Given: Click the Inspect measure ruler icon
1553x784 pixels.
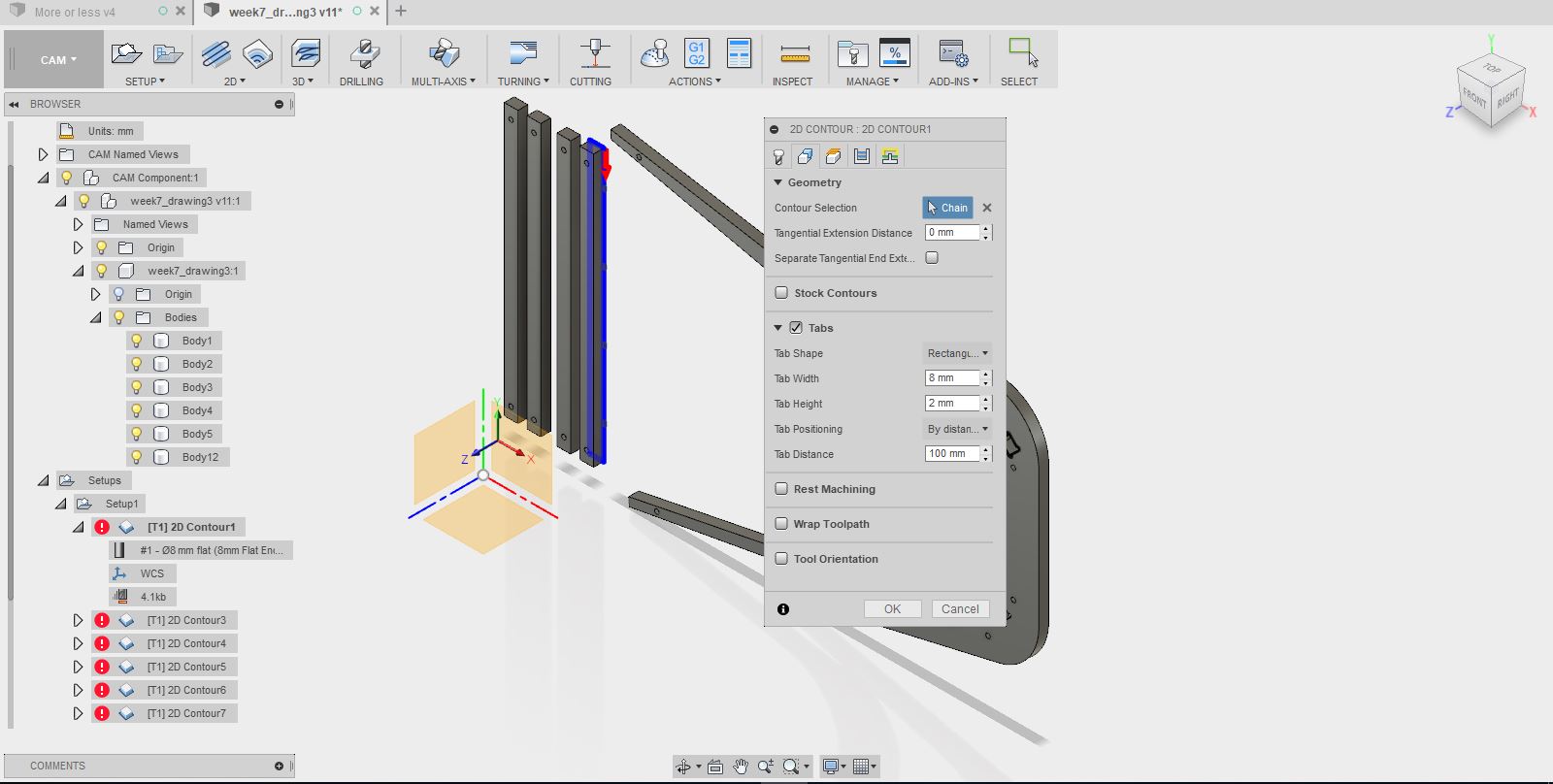Looking at the screenshot, I should [x=795, y=53].
